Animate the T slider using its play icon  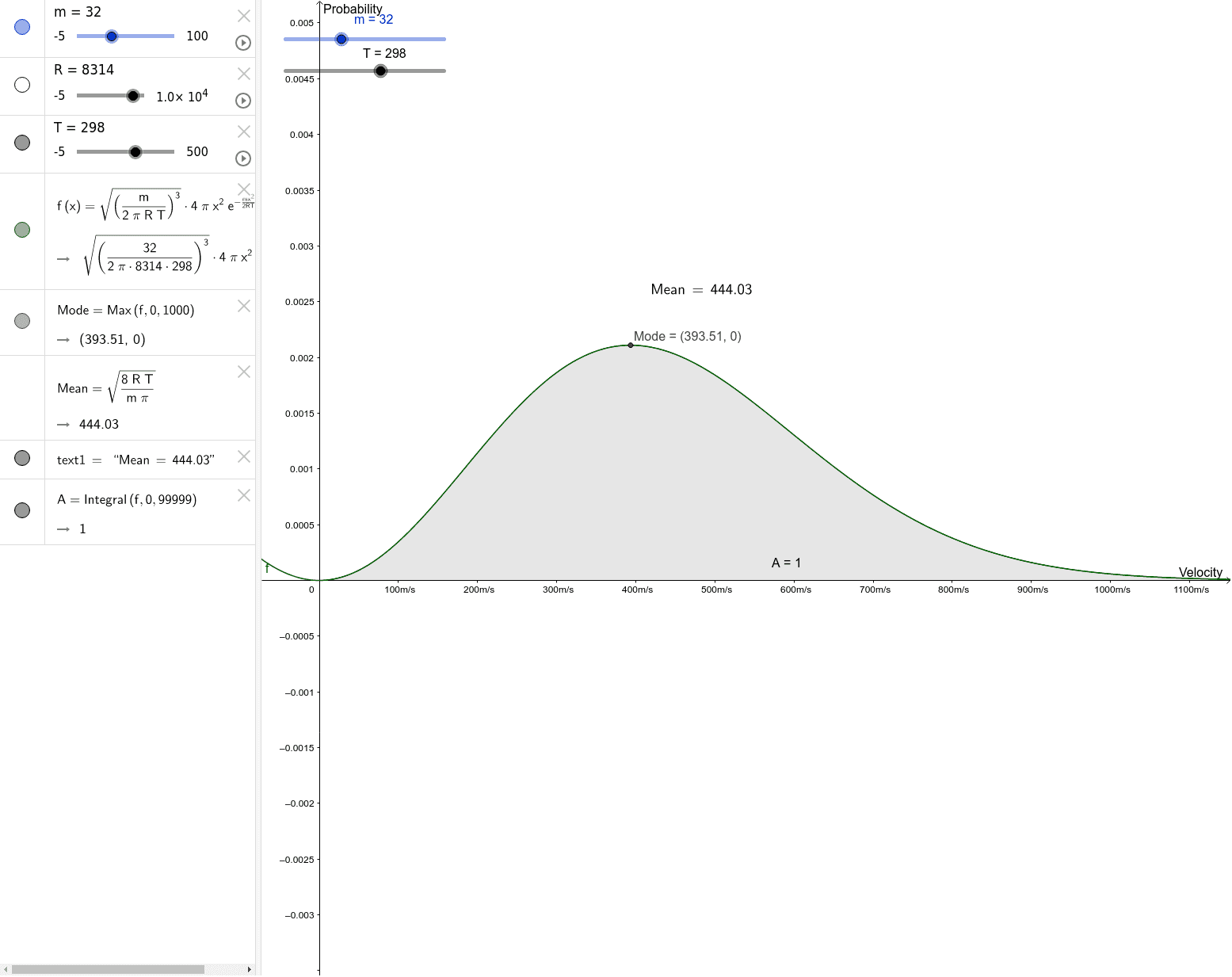coord(242,158)
